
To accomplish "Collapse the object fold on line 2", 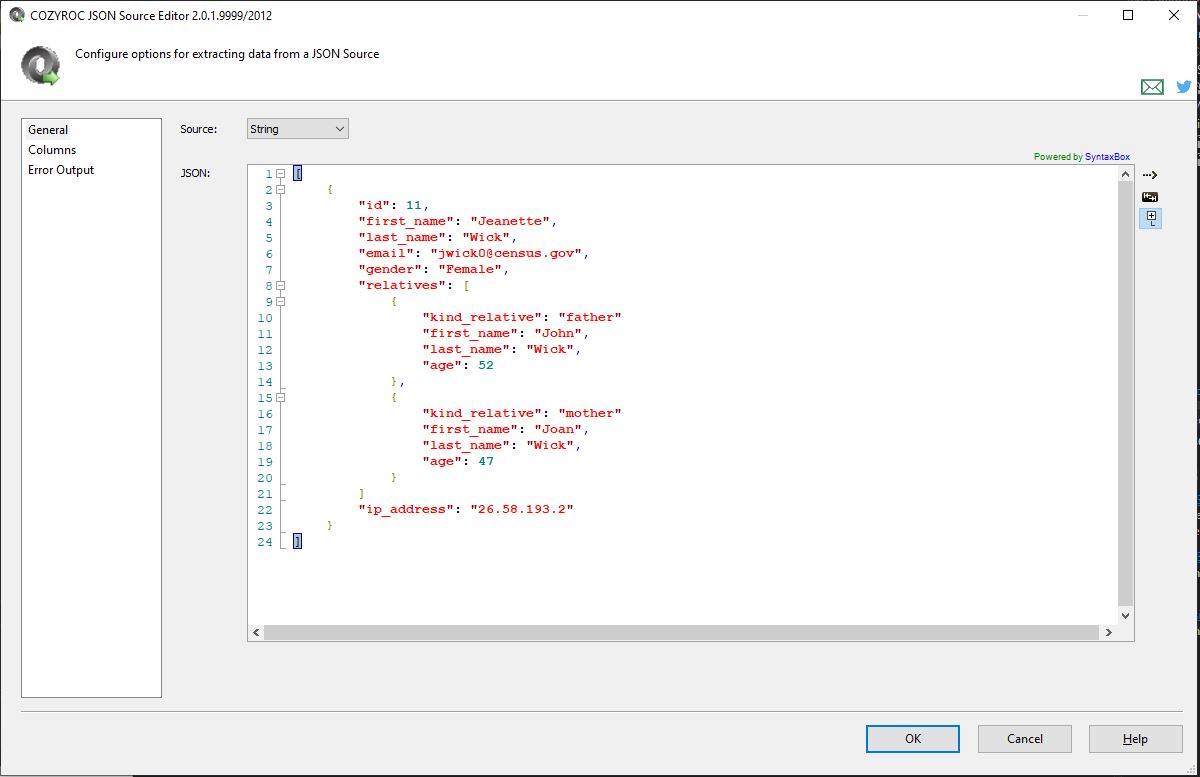I will click(281, 190).
